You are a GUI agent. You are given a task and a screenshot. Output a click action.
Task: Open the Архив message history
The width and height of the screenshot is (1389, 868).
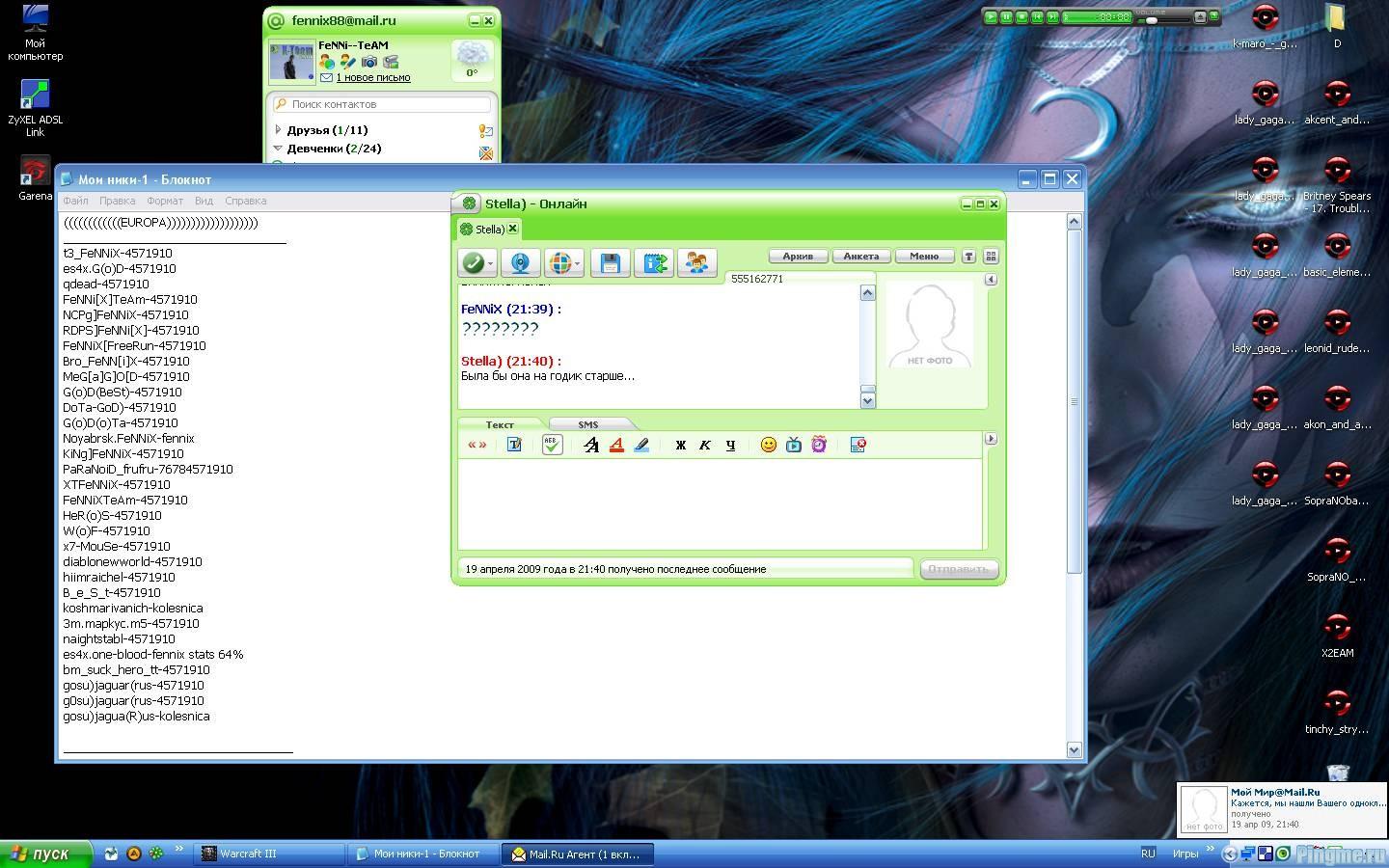point(798,257)
